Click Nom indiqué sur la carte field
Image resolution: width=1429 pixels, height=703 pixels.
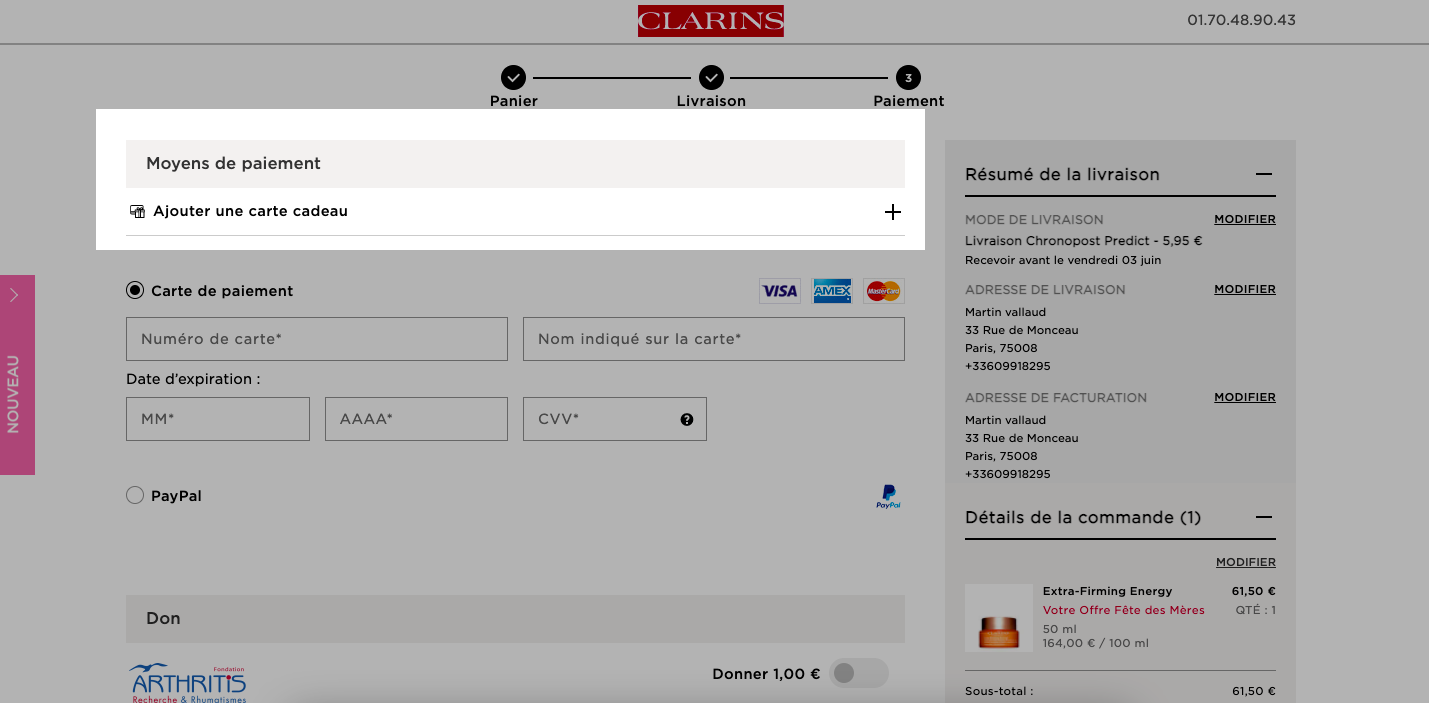(714, 339)
